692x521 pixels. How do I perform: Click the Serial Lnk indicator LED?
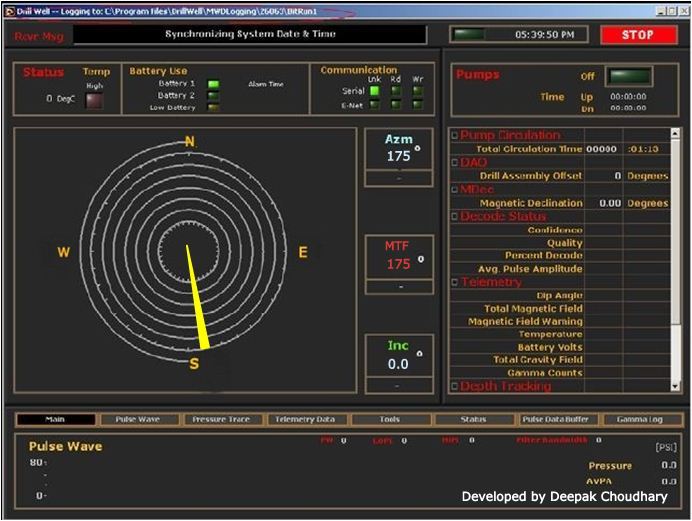(374, 91)
